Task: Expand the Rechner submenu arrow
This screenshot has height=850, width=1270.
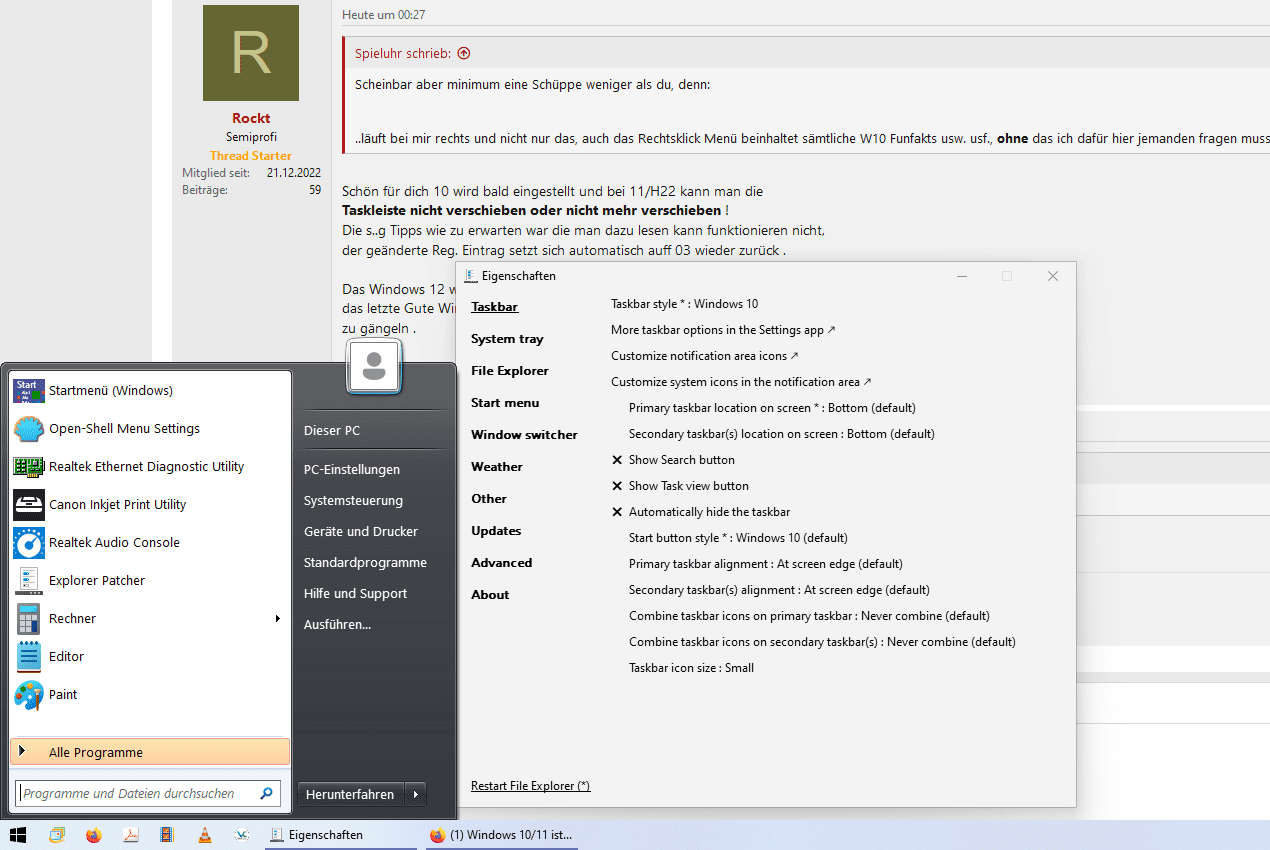Action: (x=278, y=619)
